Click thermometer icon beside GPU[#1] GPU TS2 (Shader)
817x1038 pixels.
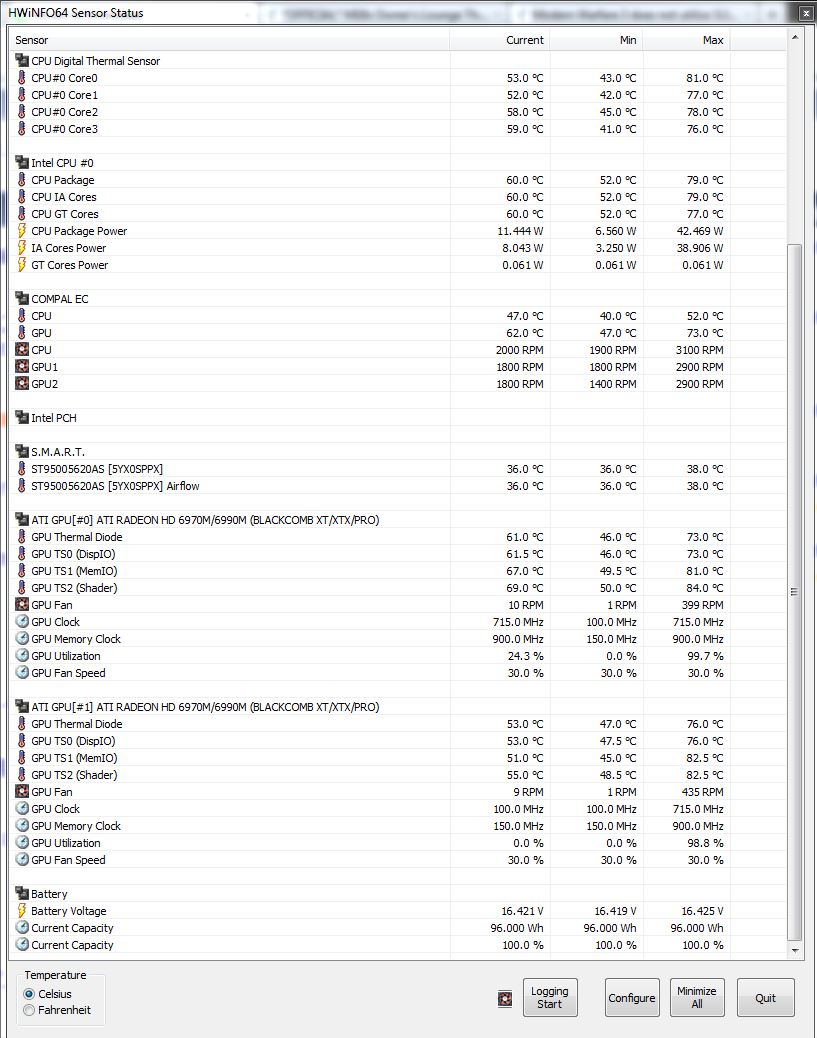point(22,775)
